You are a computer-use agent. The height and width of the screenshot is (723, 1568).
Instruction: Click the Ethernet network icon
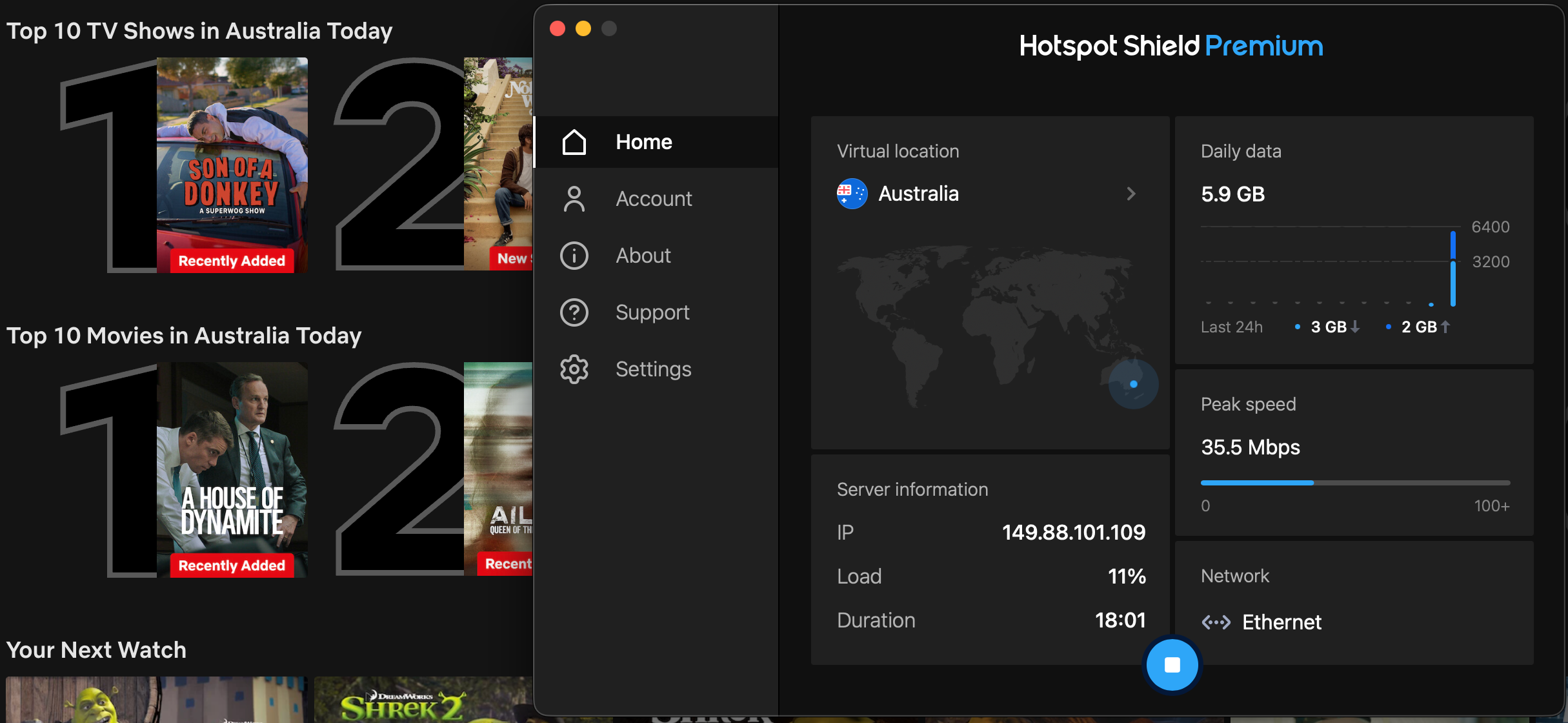point(1217,622)
